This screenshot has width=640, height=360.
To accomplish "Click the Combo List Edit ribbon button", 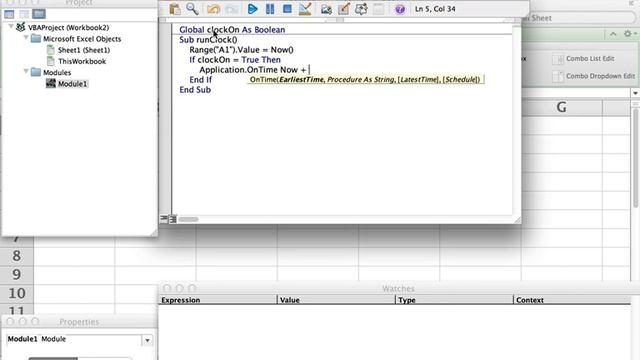I will tap(583, 59).
